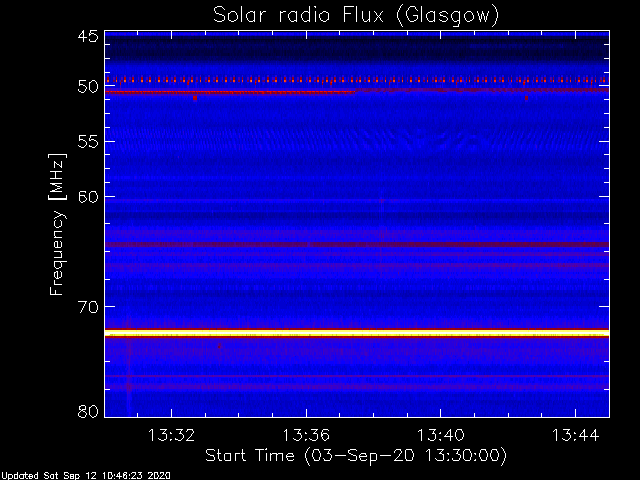Click the 55 frequency tick label
Viewport: 640px width, 480px height.
click(88, 142)
